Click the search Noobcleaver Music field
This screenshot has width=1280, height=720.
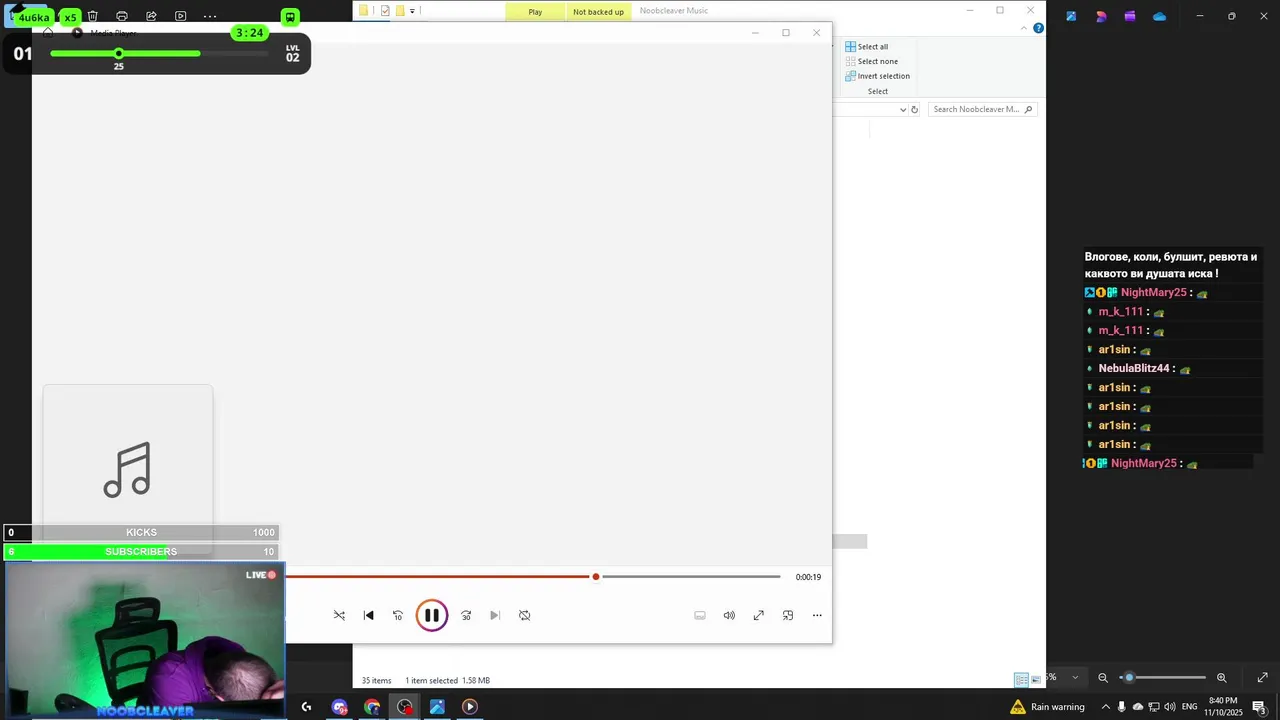point(982,109)
